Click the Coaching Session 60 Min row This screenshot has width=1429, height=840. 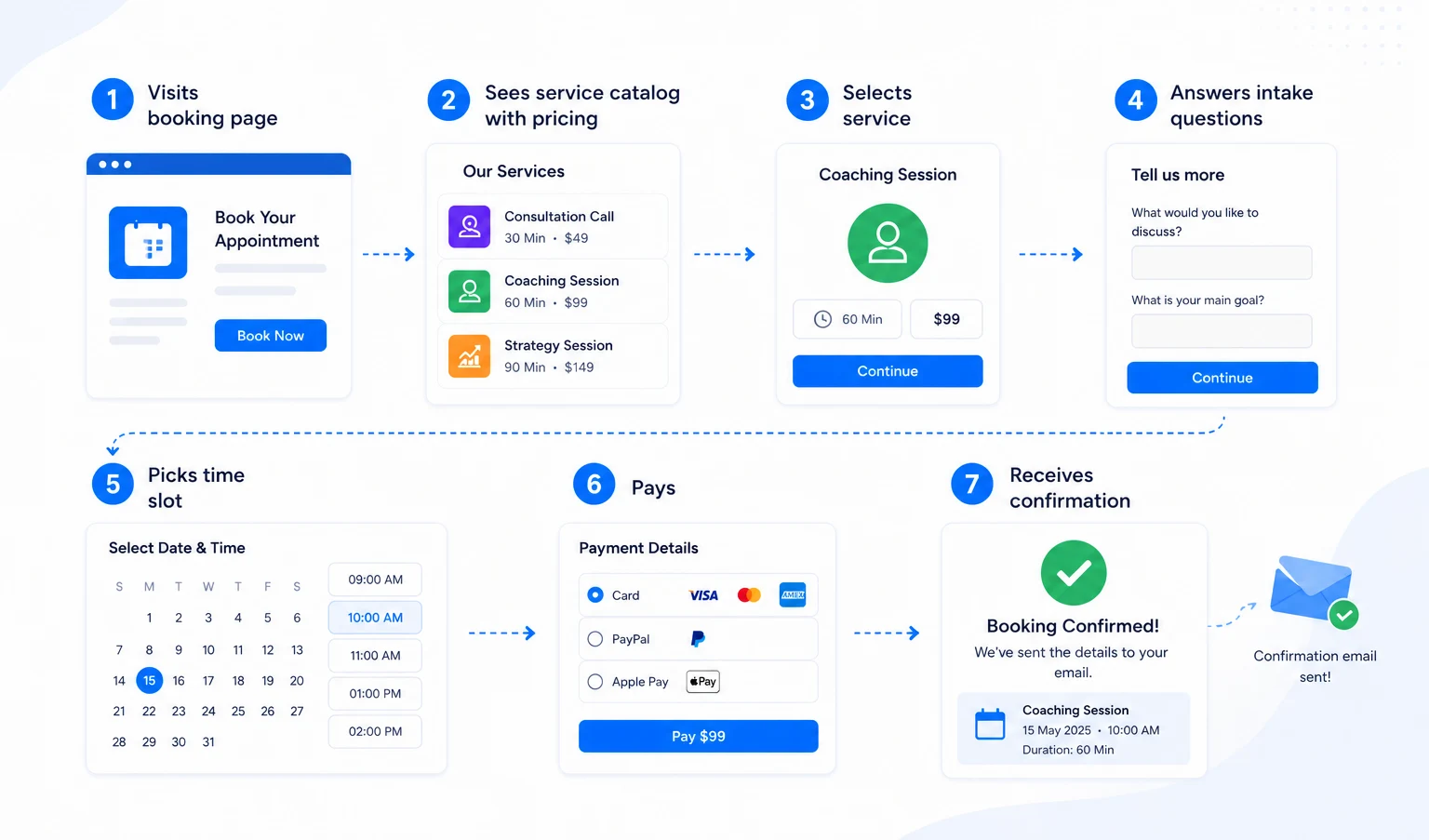(553, 291)
